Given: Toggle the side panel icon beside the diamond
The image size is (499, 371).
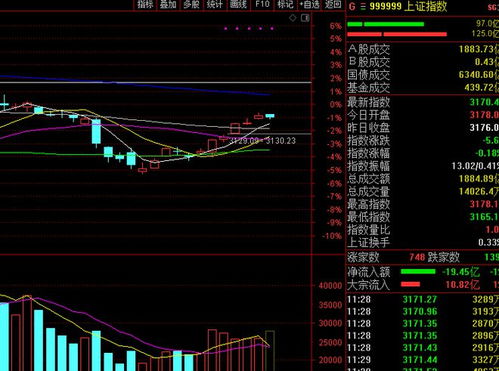Looking at the screenshot, I should pos(305,18).
